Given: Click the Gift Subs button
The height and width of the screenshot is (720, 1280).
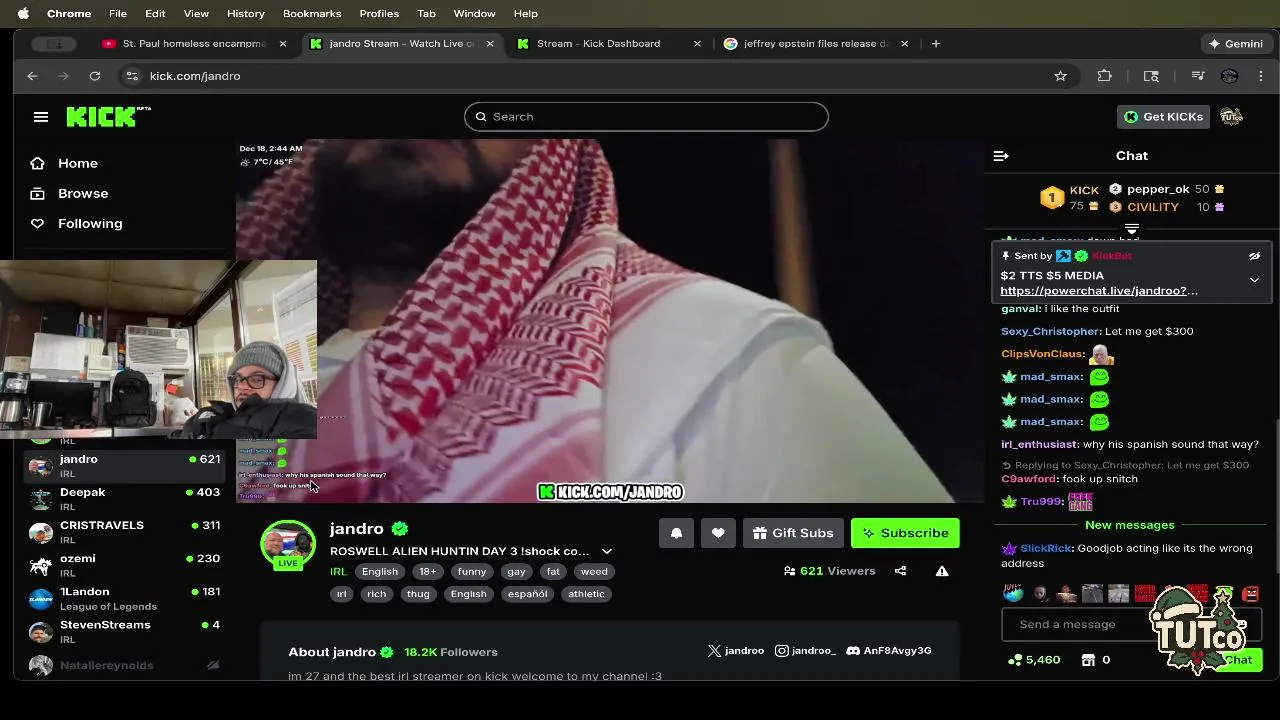Looking at the screenshot, I should click(x=793, y=533).
